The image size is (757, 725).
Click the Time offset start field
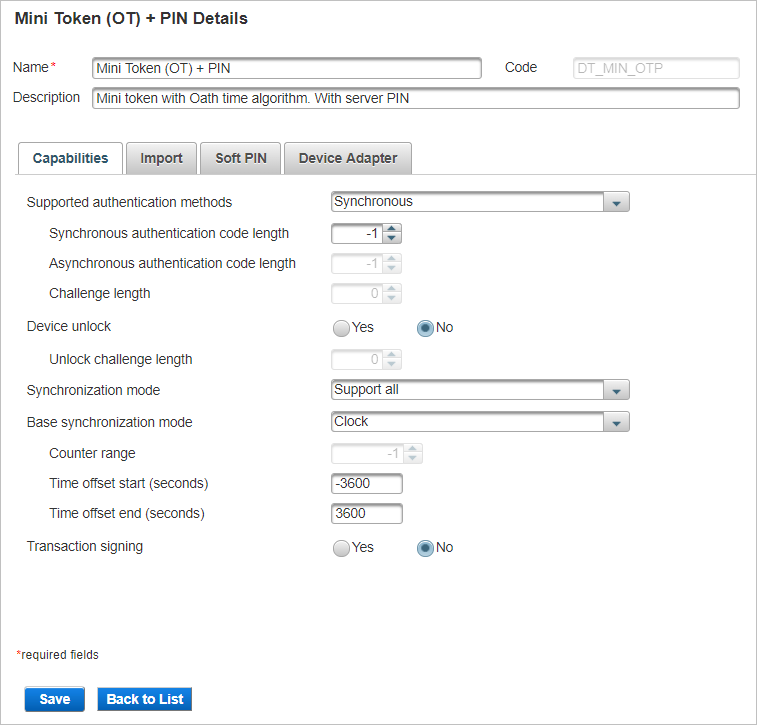click(367, 483)
